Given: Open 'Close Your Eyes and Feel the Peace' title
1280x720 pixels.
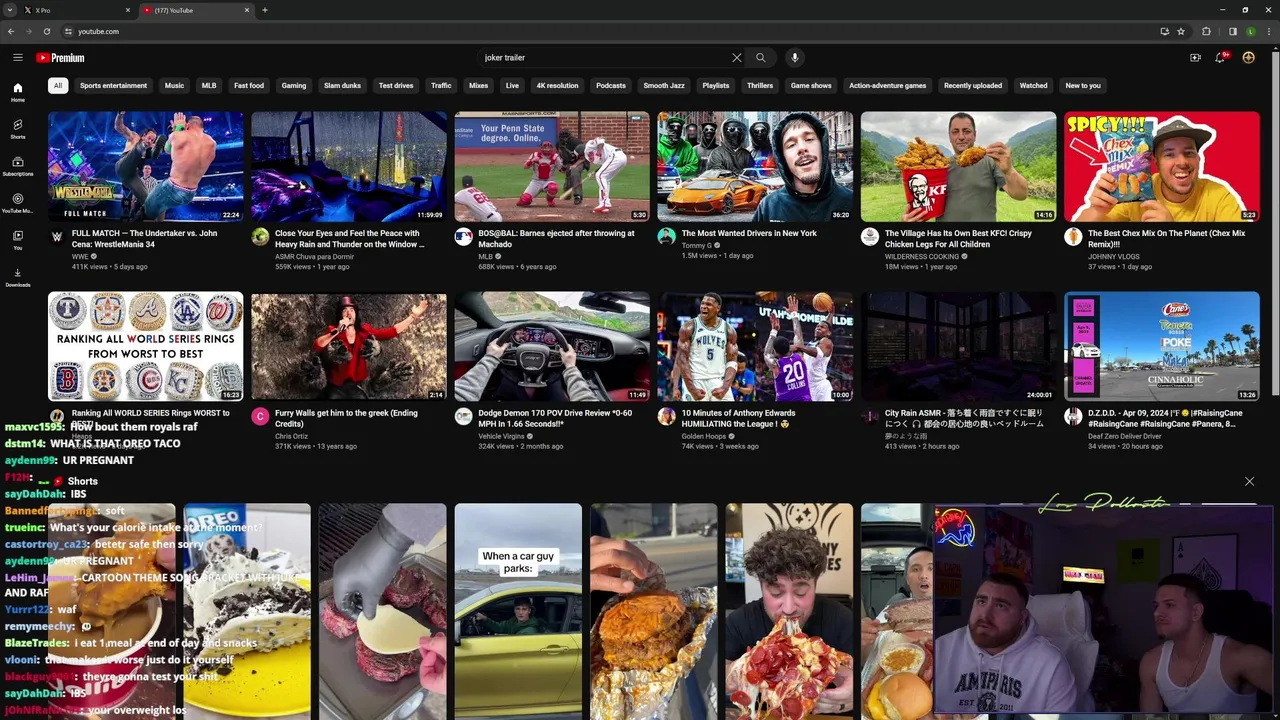Looking at the screenshot, I should [x=349, y=239].
